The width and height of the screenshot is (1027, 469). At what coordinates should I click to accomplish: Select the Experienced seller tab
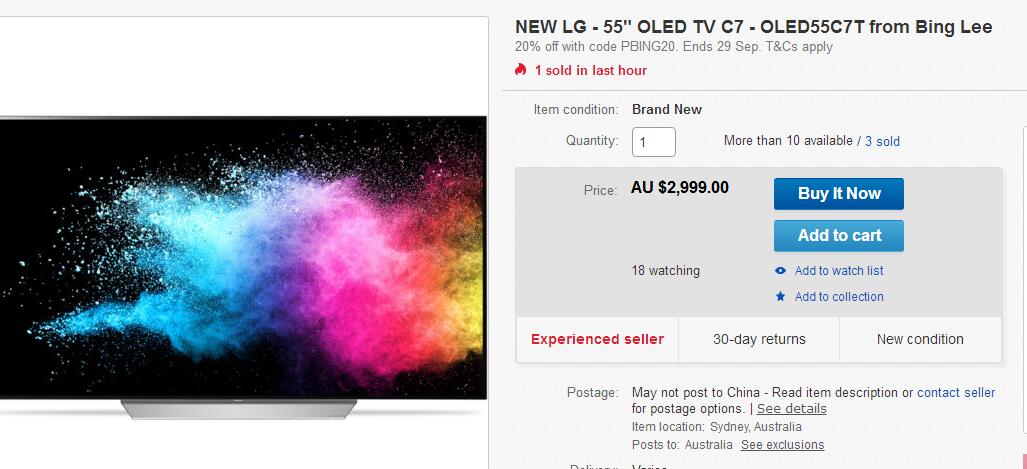[597, 339]
